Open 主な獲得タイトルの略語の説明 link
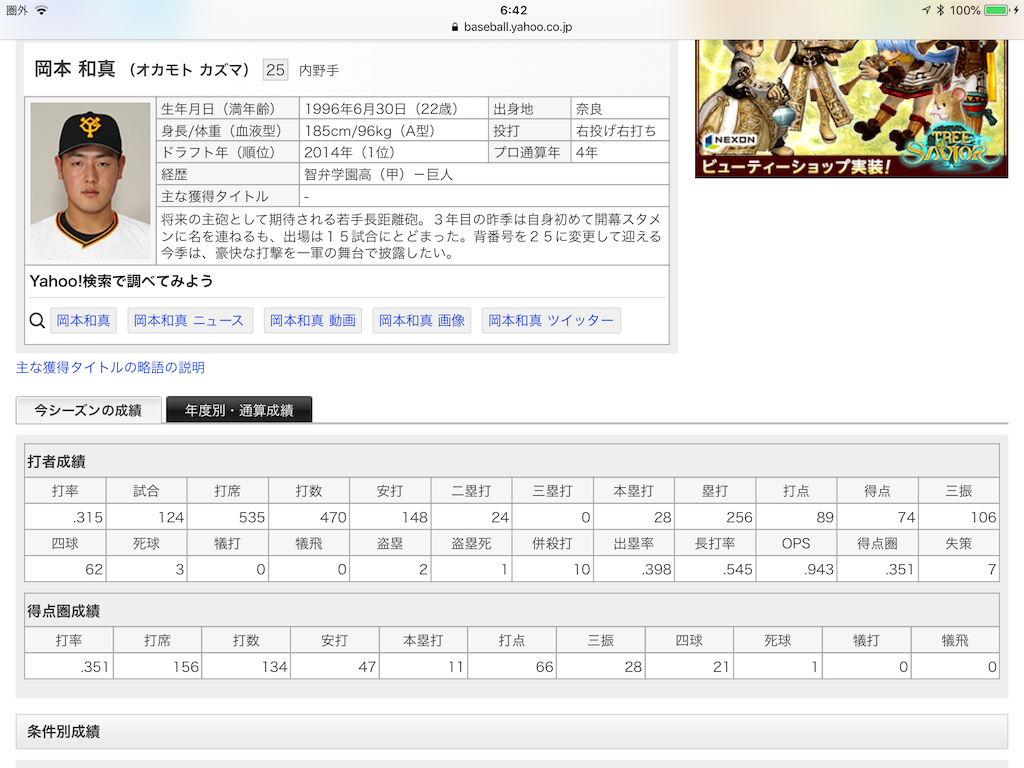Screen dimensions: 1024x768 tap(110, 368)
